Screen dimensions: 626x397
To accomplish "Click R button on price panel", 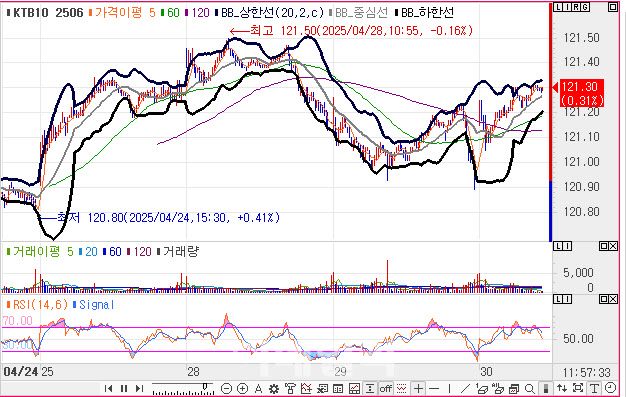I will (575, 7).
